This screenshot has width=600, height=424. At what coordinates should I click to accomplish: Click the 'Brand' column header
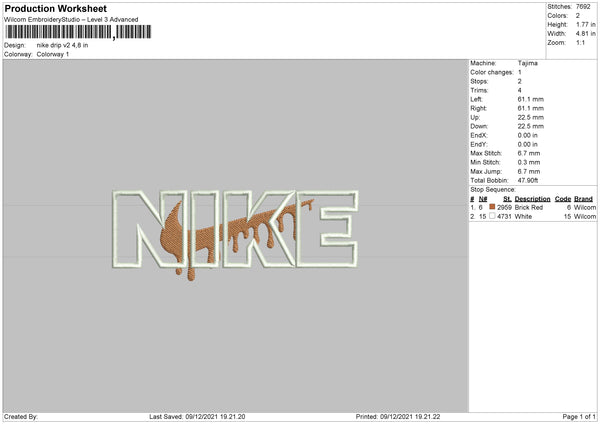coord(584,199)
